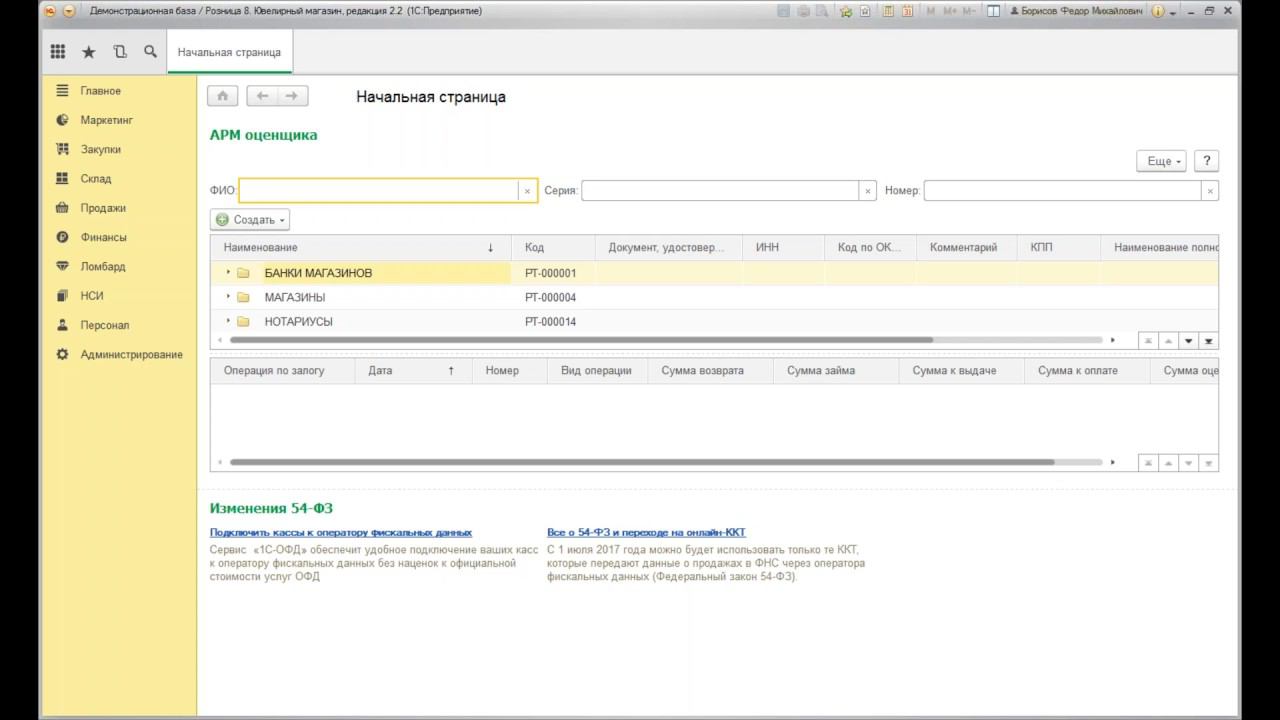This screenshot has height=720, width=1280.
Task: Click user name Борисов Федор Михайлович
Action: pos(1077,11)
